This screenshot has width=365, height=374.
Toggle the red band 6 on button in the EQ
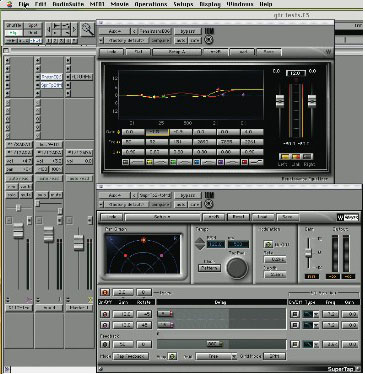click(x=244, y=162)
